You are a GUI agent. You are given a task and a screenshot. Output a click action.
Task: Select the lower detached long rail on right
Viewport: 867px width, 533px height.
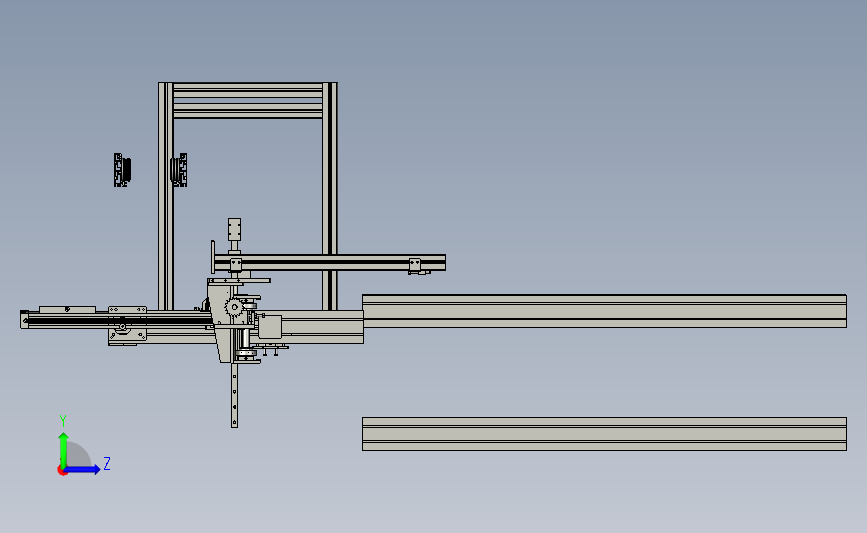tap(604, 434)
